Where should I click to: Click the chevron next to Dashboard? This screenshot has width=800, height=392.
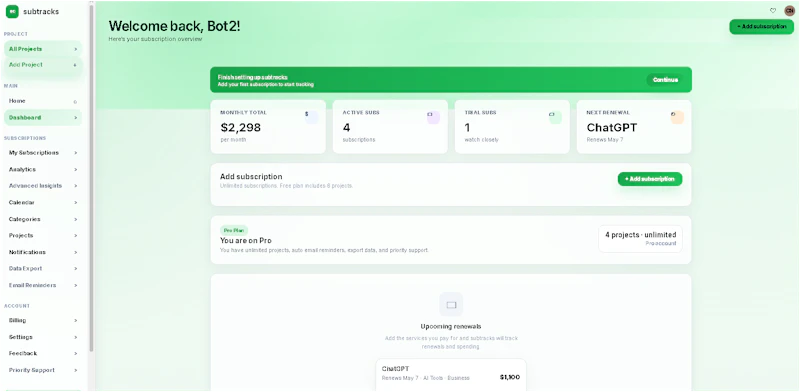(75, 117)
